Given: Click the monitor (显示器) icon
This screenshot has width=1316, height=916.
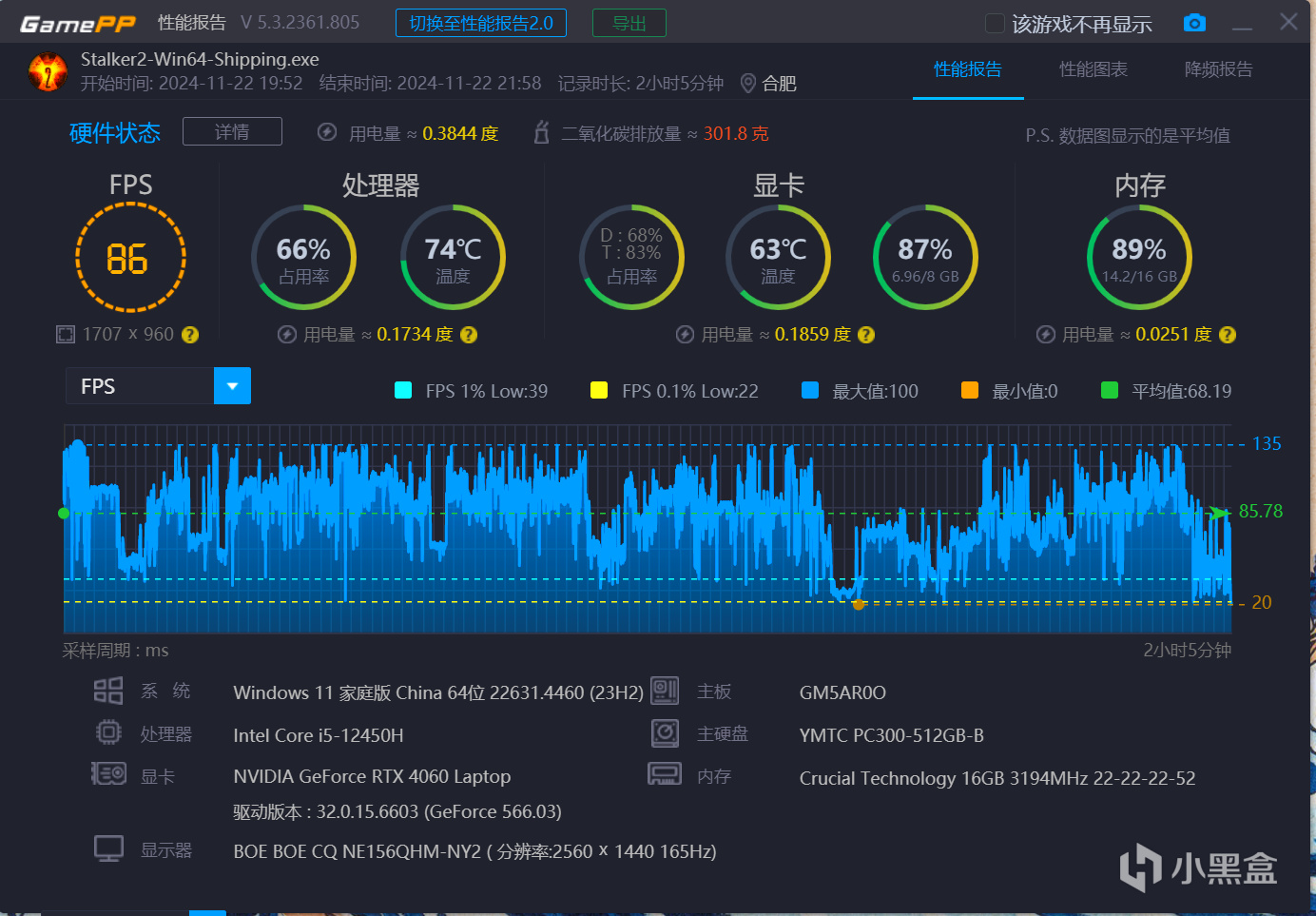Looking at the screenshot, I should 108,848.
